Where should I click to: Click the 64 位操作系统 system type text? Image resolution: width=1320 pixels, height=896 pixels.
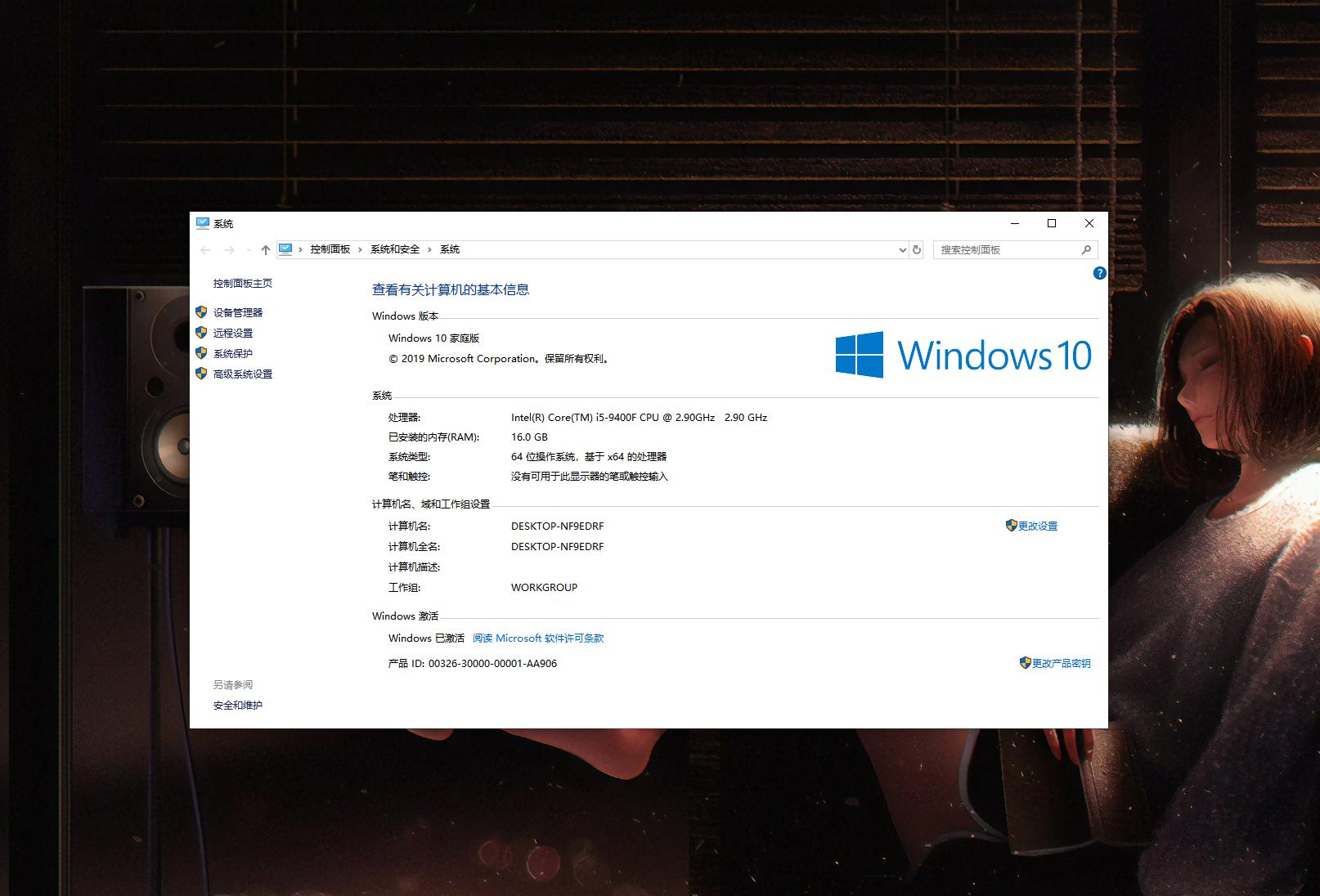click(x=589, y=457)
